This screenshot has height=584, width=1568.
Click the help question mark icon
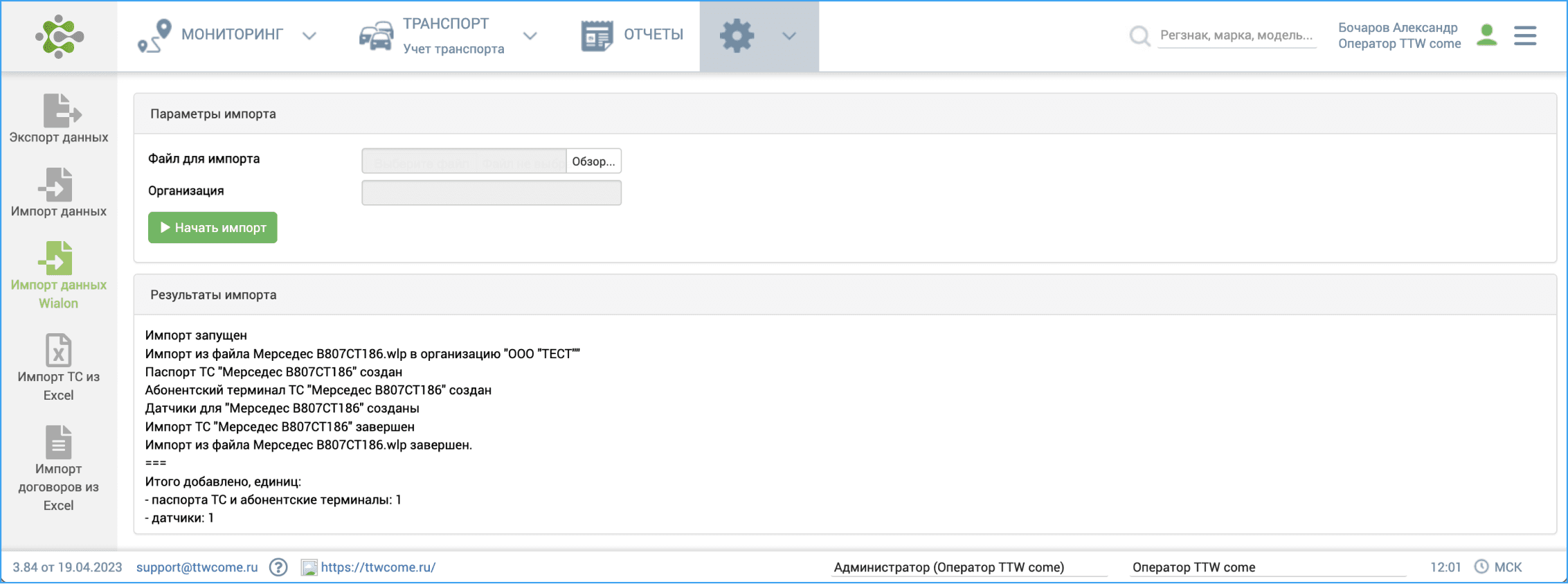278,567
